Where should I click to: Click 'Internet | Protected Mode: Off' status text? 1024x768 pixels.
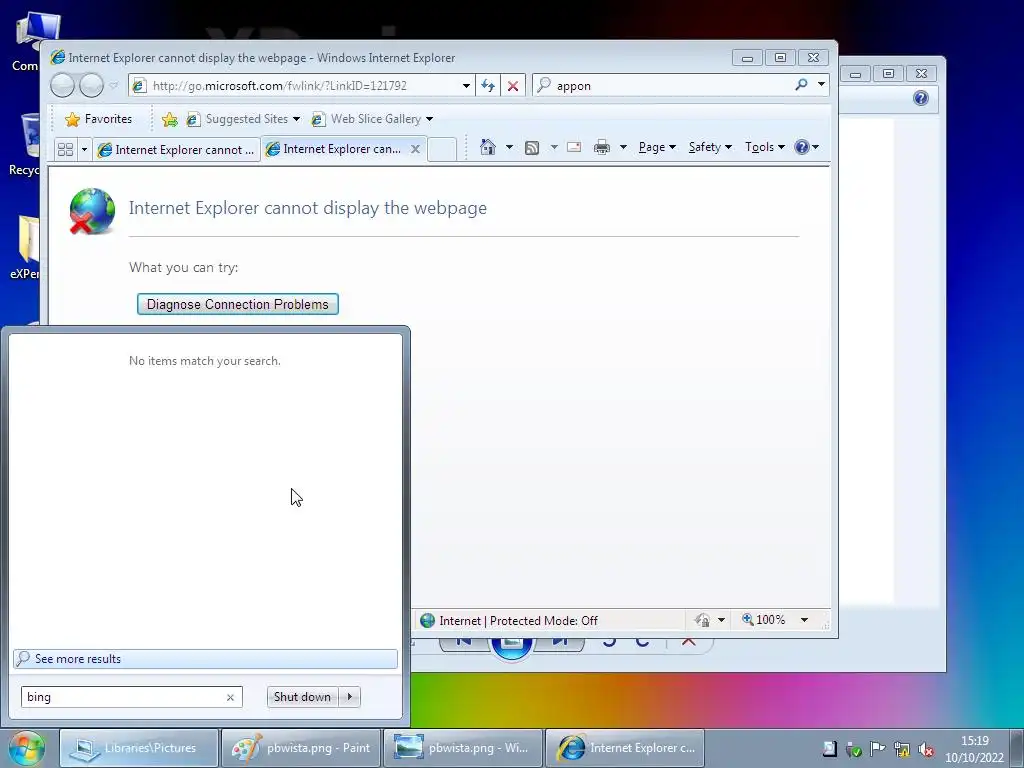[519, 620]
